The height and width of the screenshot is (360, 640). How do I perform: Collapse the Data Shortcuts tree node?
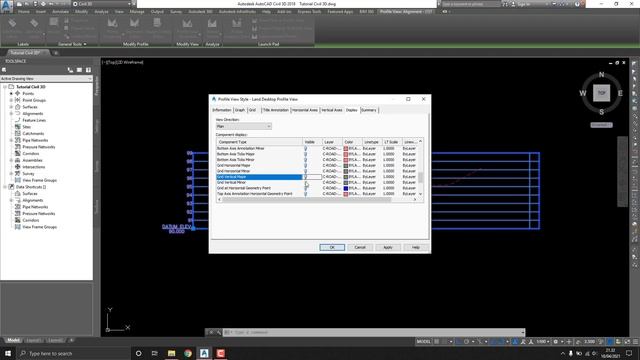click(5, 187)
